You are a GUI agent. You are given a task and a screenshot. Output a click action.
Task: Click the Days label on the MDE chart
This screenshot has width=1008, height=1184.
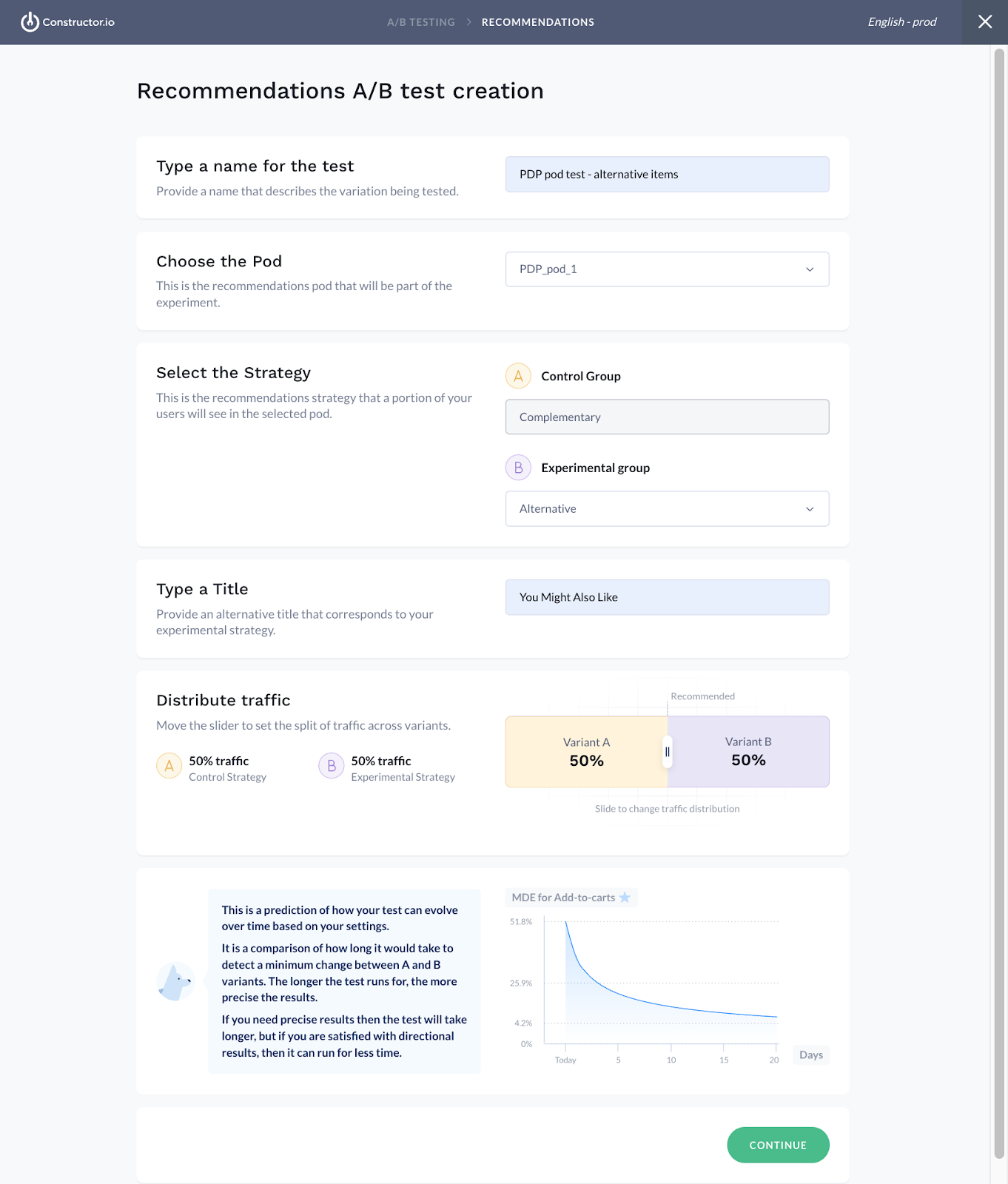(x=810, y=1054)
